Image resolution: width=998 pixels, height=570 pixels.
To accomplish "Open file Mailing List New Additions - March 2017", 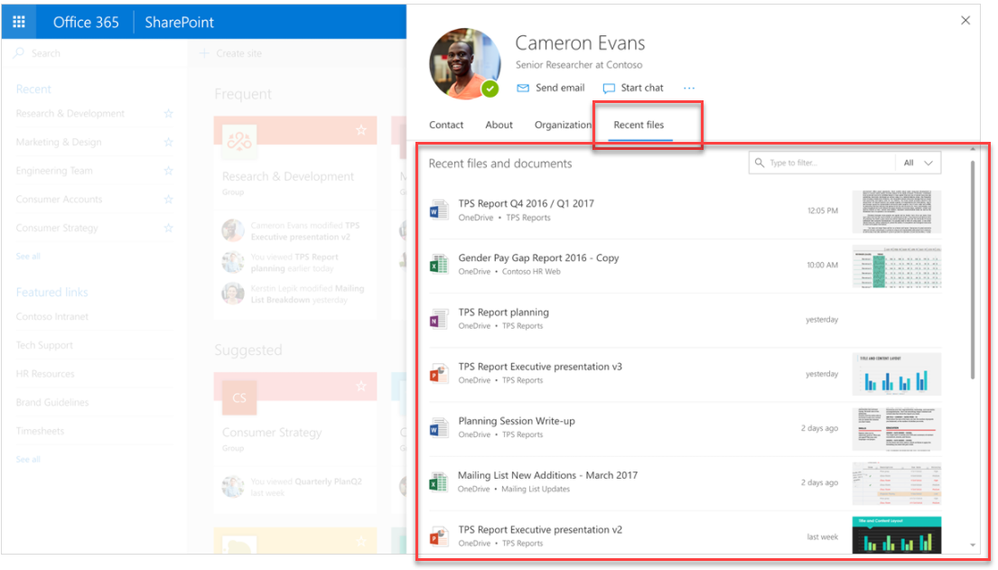I will pos(547,475).
